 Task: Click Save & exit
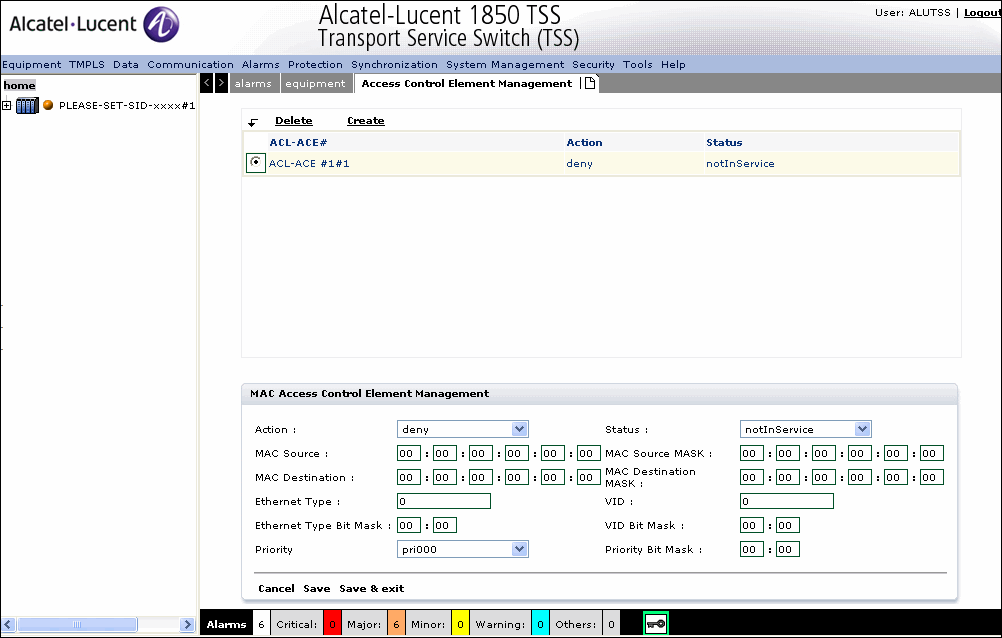[371, 589]
